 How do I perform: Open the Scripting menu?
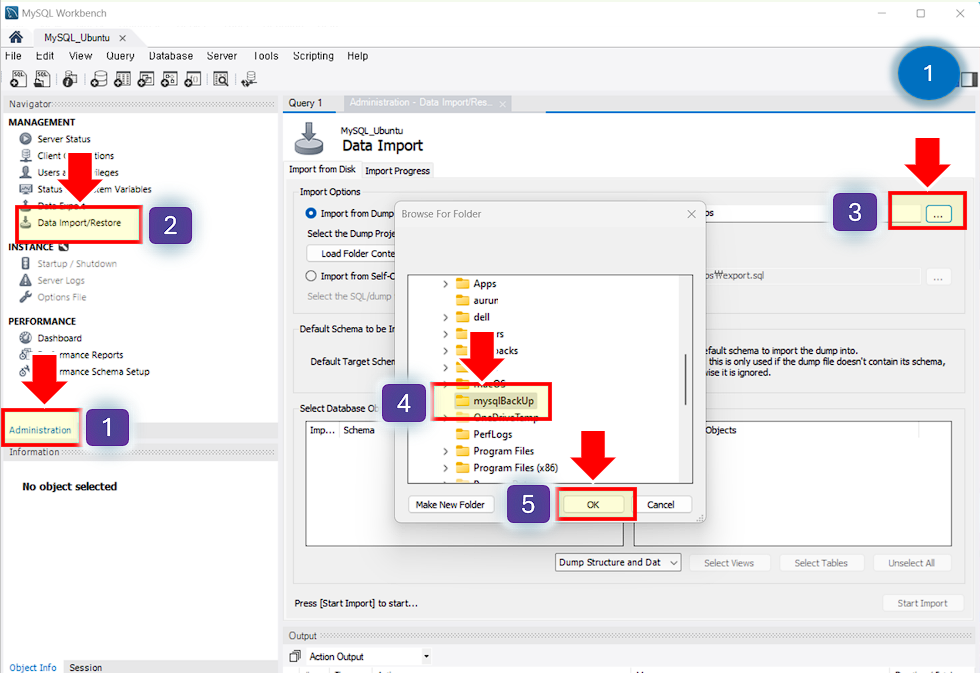click(313, 56)
